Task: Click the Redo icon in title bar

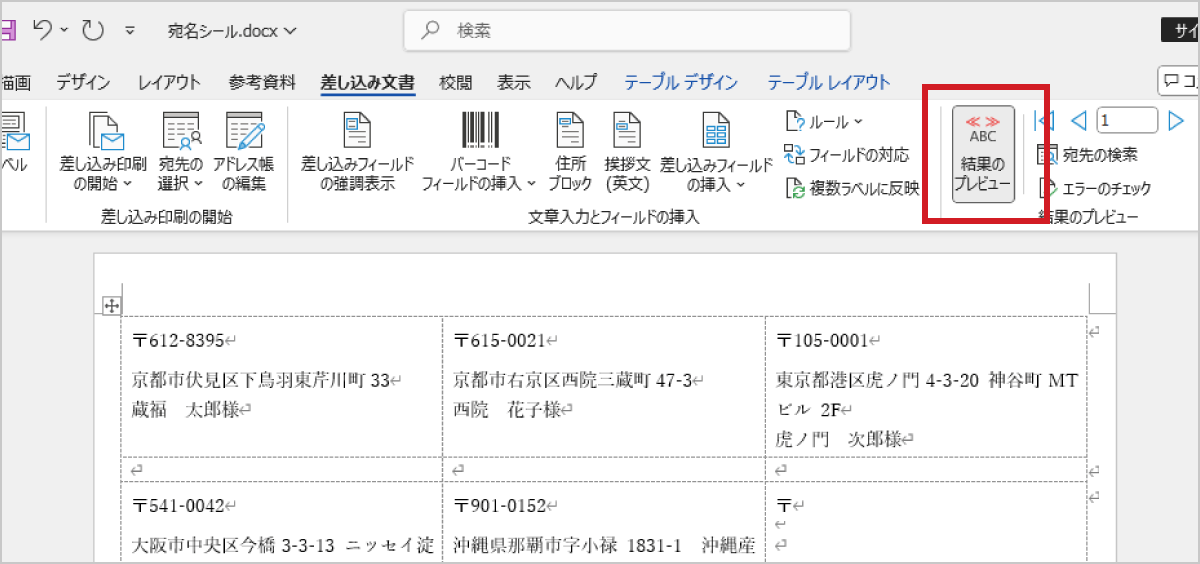Action: click(93, 30)
